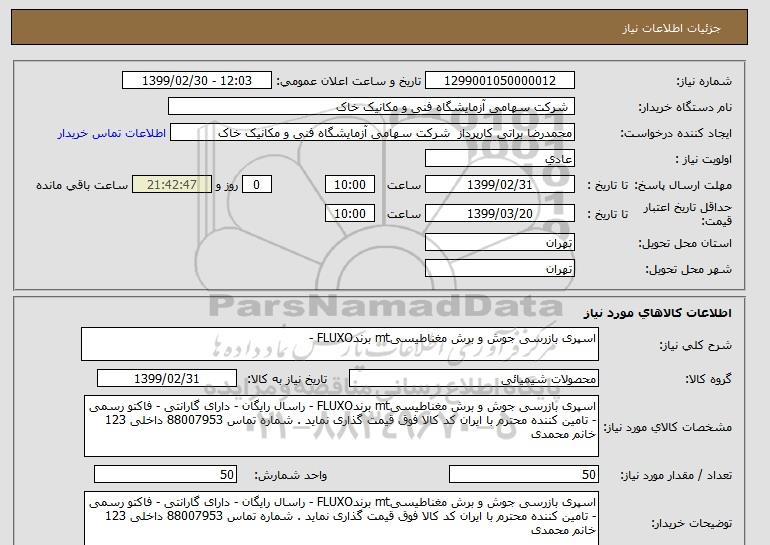770x545 pixels.
Task: Click the label مهلت ارسال پاسخ
Action: point(683,186)
